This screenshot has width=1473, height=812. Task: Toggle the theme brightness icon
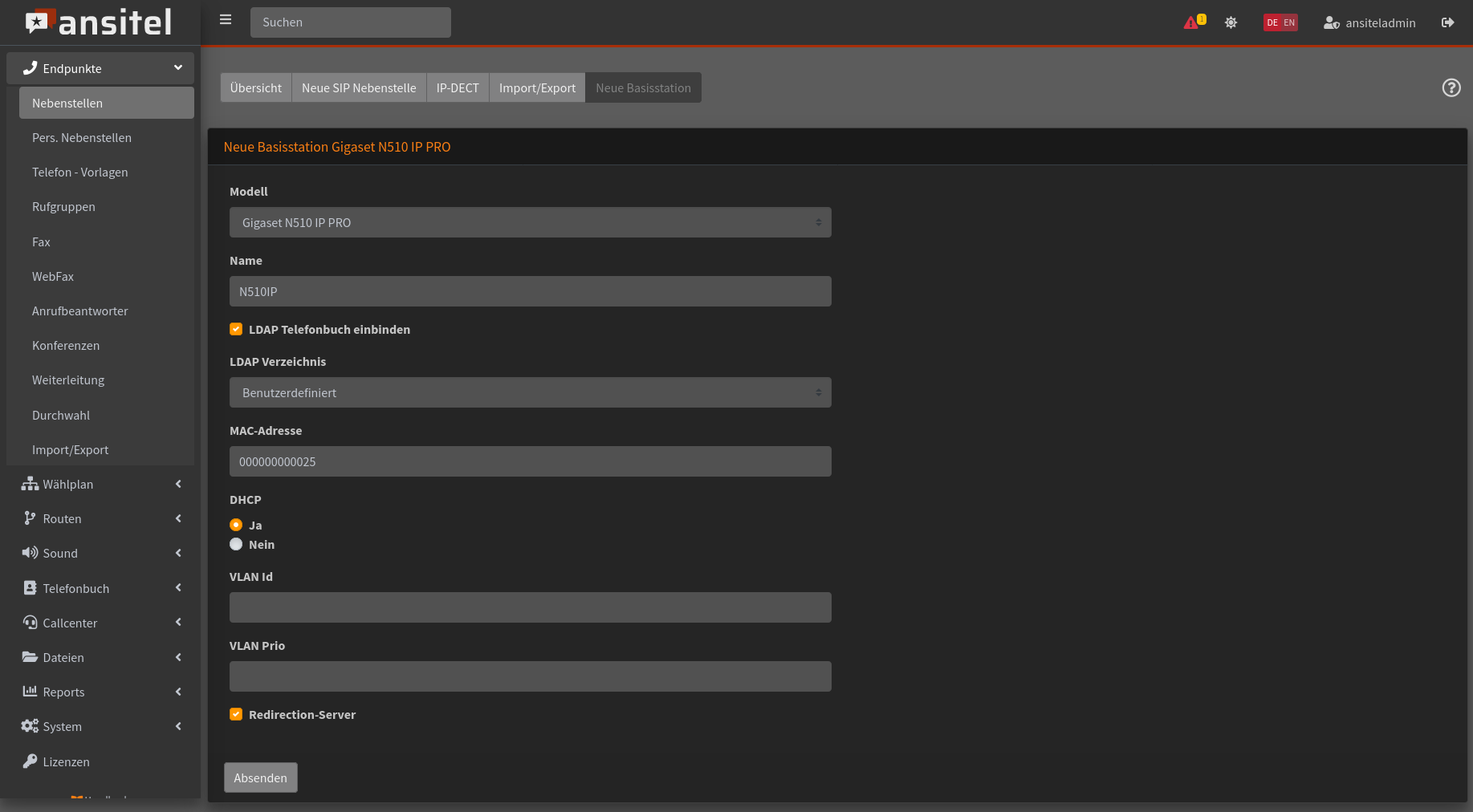coord(1231,22)
